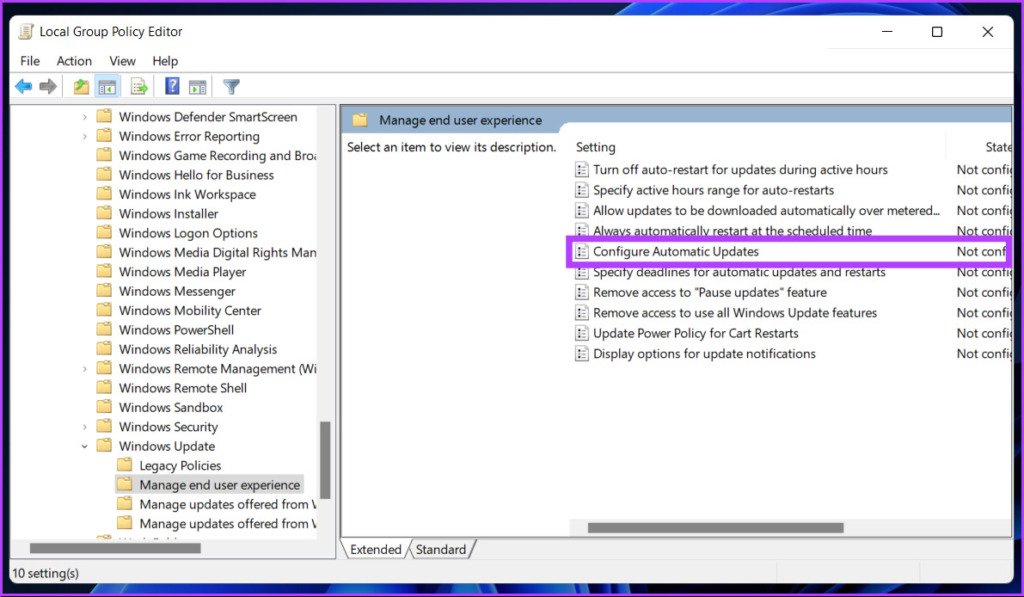Expand the Windows Defender SmartScreen node
The width and height of the screenshot is (1024, 597).
85,117
